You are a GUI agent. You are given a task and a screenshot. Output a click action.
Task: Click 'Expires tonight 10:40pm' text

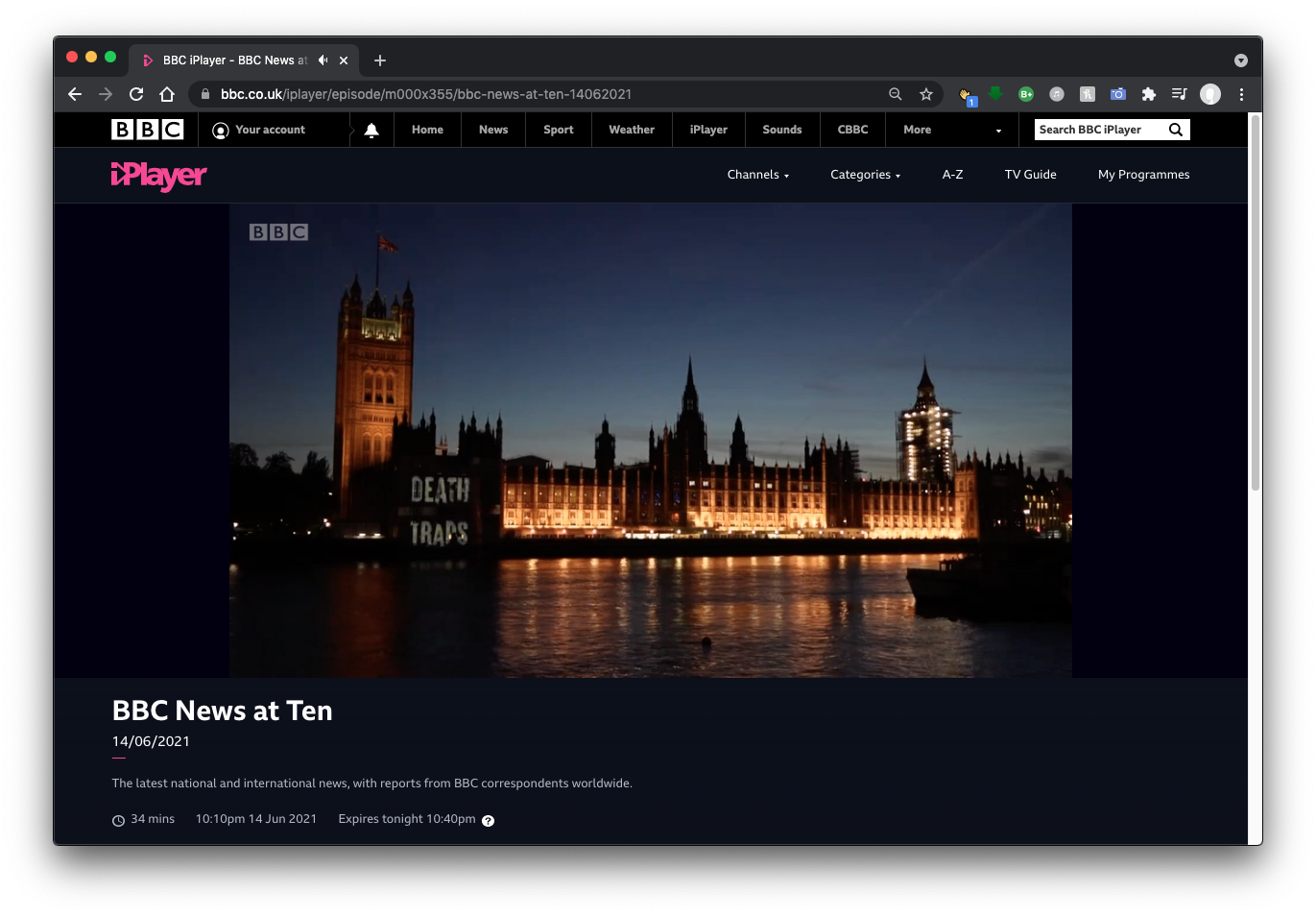pyautogui.click(x=407, y=819)
